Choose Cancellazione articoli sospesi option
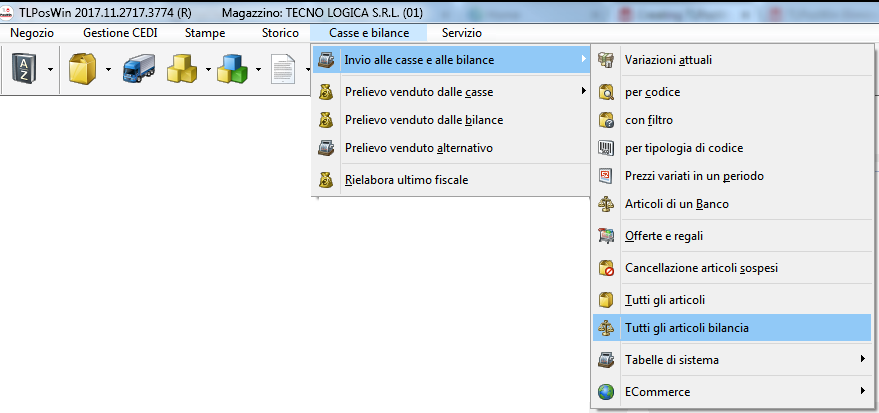Viewport: 879px width, 413px height. coord(701,268)
